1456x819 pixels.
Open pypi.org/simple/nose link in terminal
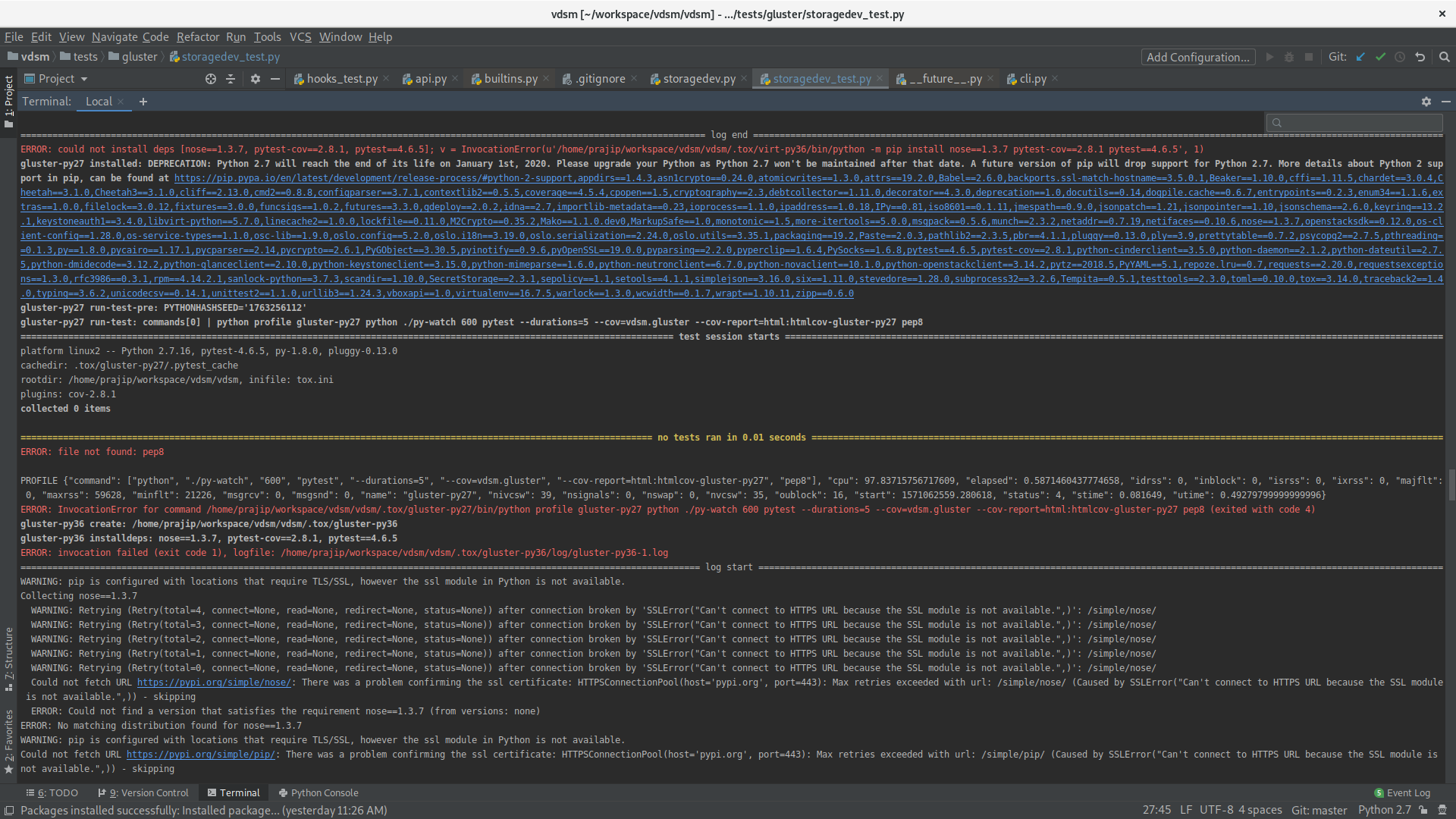pyautogui.click(x=214, y=682)
